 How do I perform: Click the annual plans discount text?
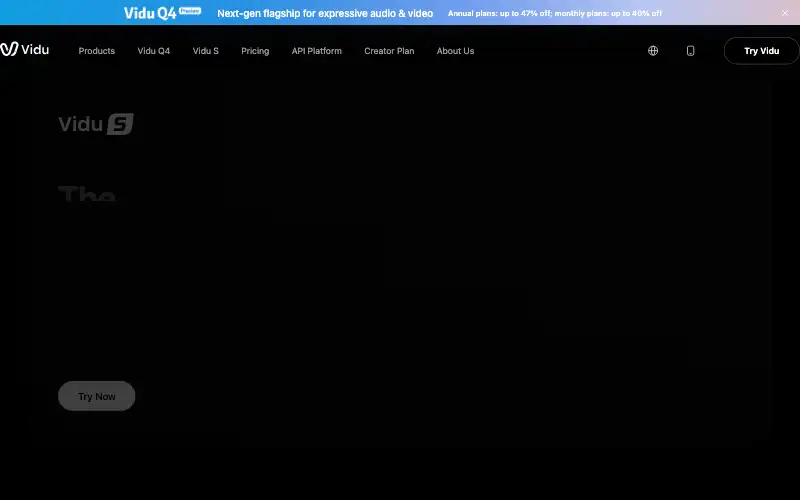click(555, 13)
